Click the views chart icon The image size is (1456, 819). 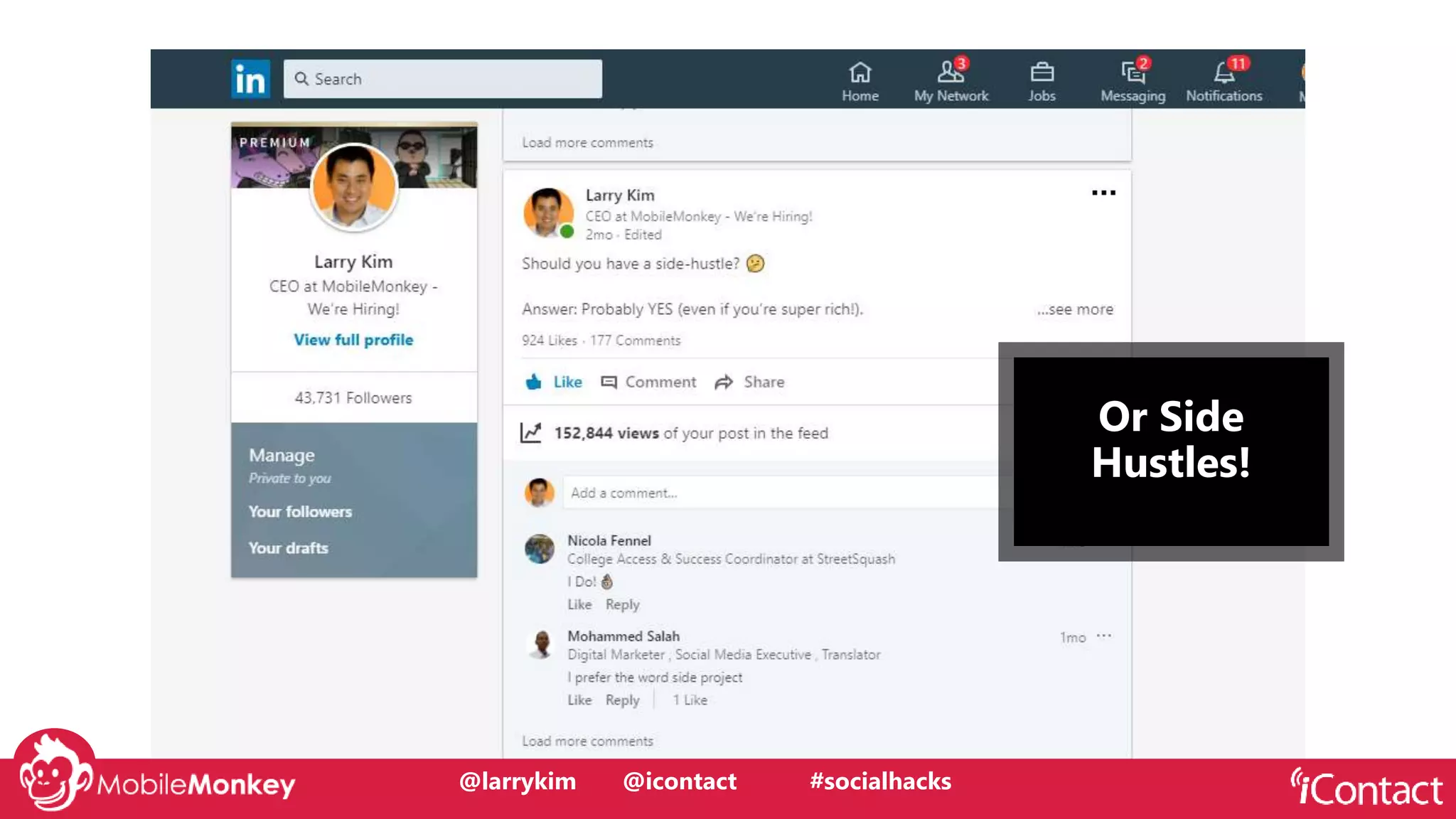[530, 432]
